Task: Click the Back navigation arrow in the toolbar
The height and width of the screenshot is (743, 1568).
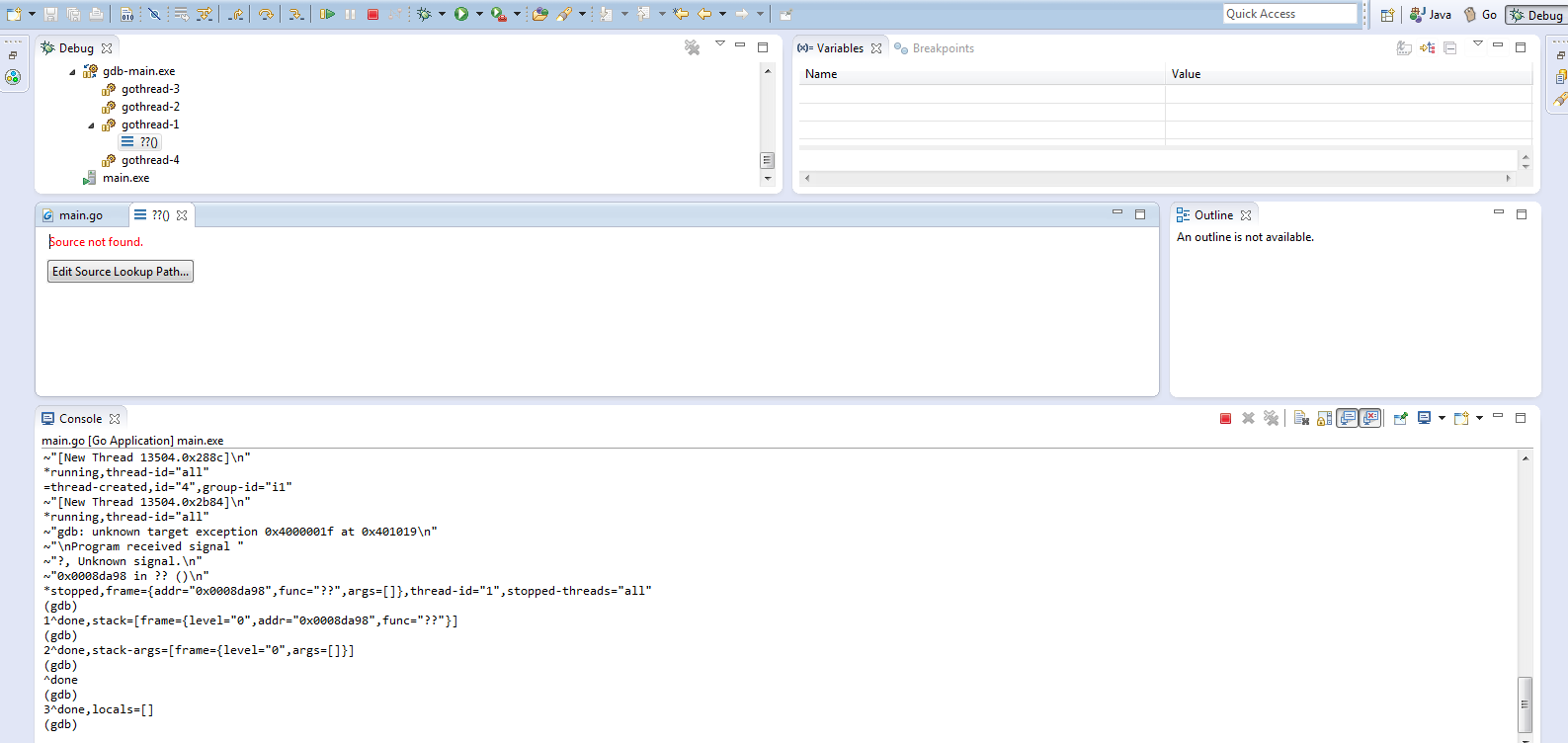Action: [x=704, y=14]
